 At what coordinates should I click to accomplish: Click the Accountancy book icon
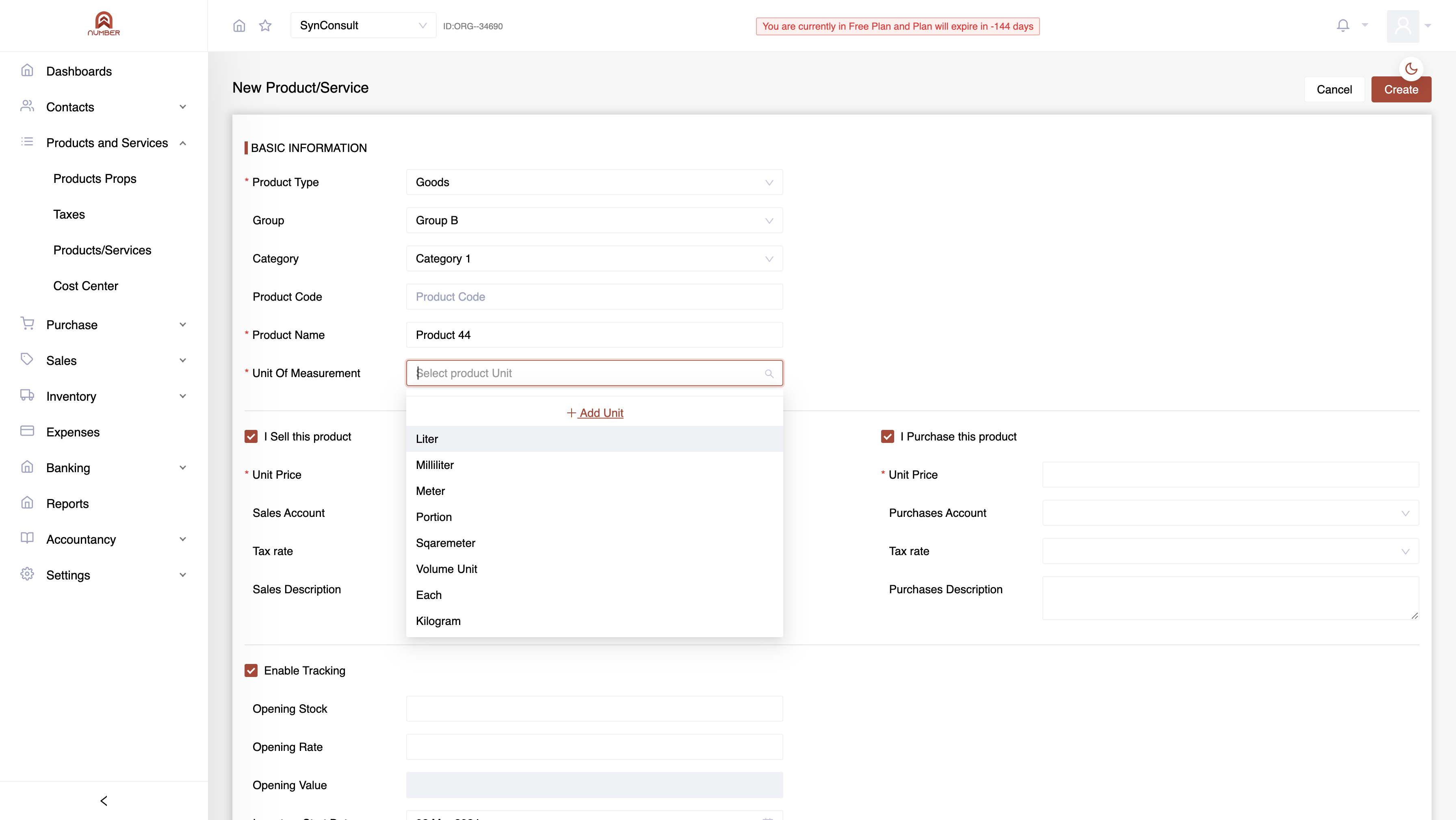point(27,538)
